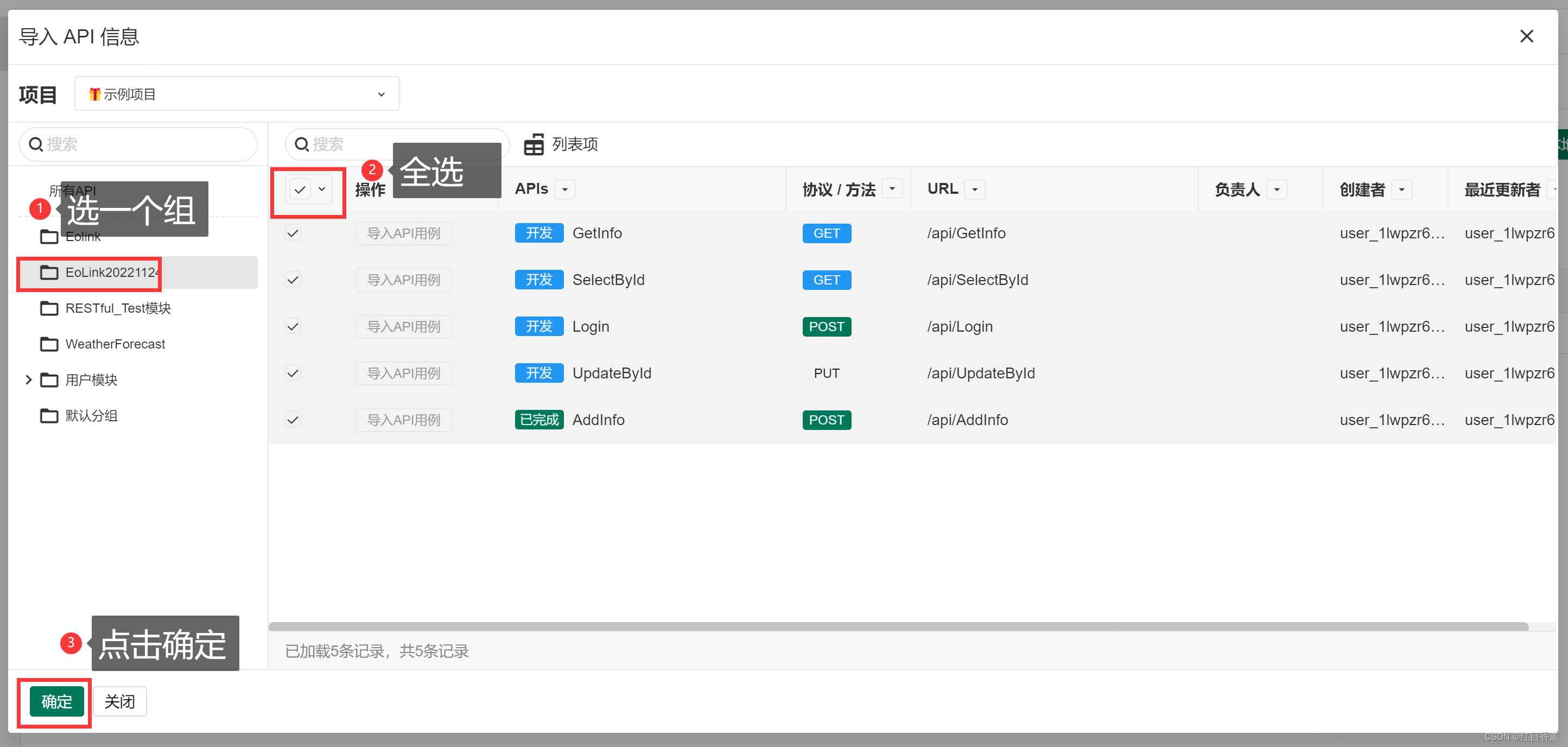
Task: Close the import API dialog with X
Action: click(x=1526, y=36)
